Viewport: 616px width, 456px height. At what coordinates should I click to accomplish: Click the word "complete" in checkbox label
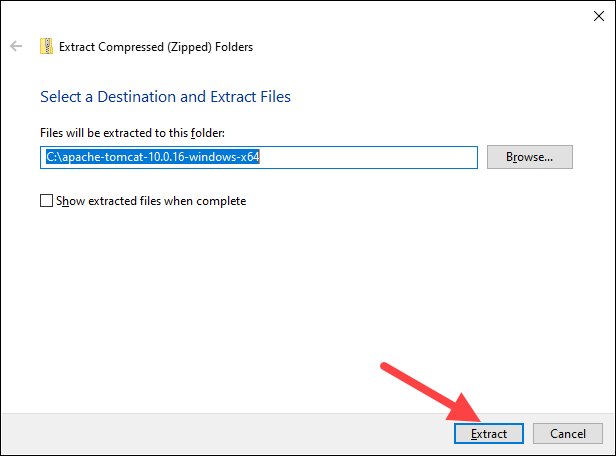pyautogui.click(x=220, y=201)
